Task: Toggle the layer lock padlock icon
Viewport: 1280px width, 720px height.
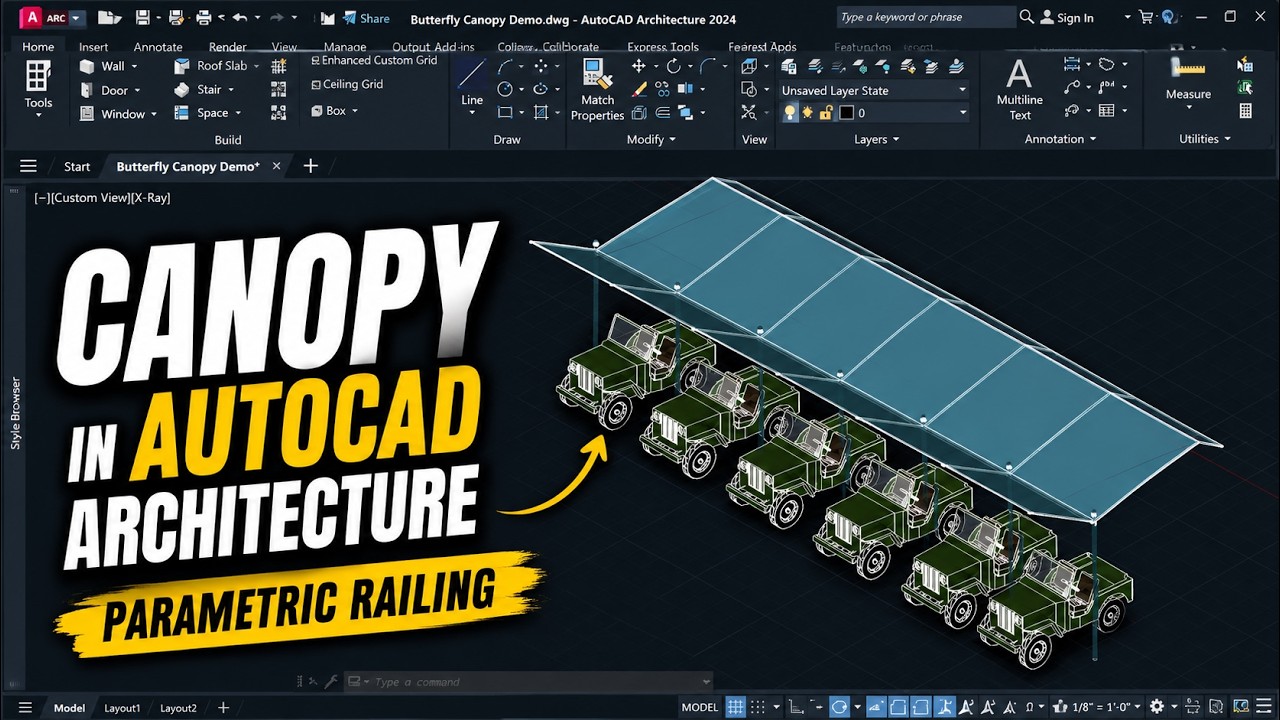Action: (826, 113)
